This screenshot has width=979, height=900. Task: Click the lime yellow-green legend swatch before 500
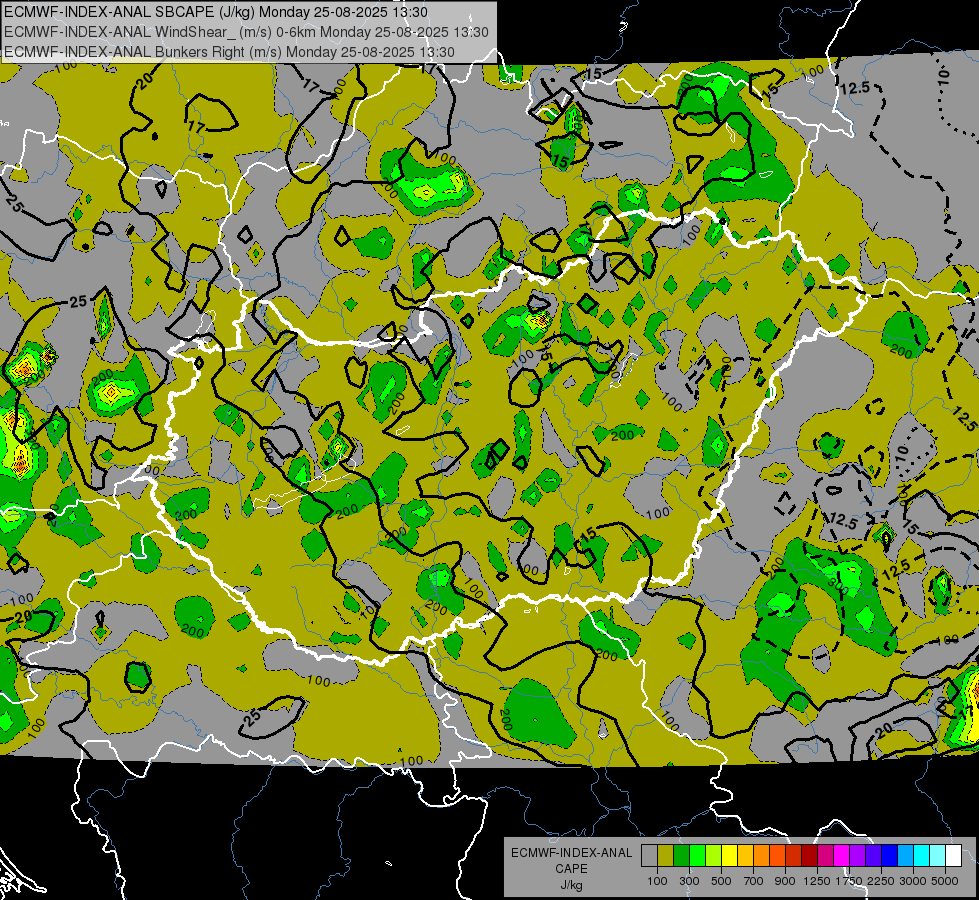[x=714, y=856]
